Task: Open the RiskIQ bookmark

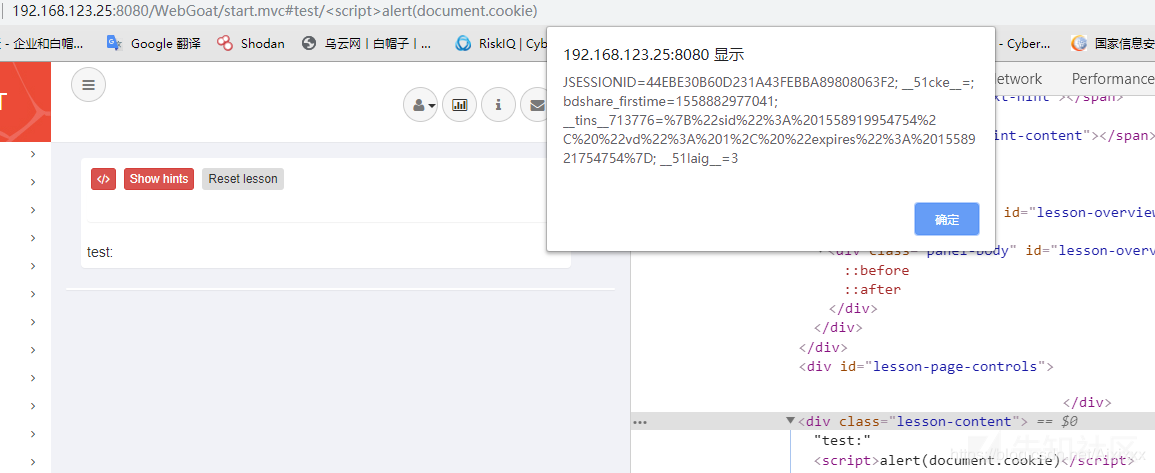Action: (501, 43)
